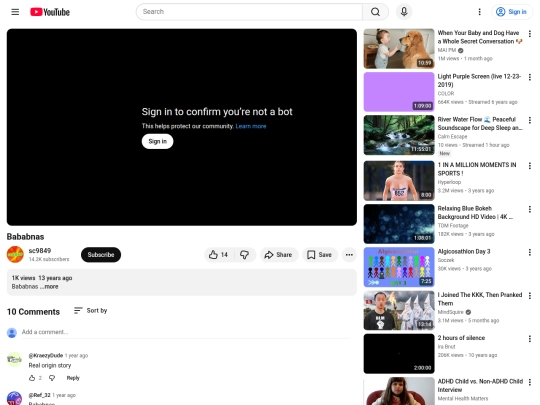Open sc9849 channel name link
540x405 pixels.
coord(40,251)
